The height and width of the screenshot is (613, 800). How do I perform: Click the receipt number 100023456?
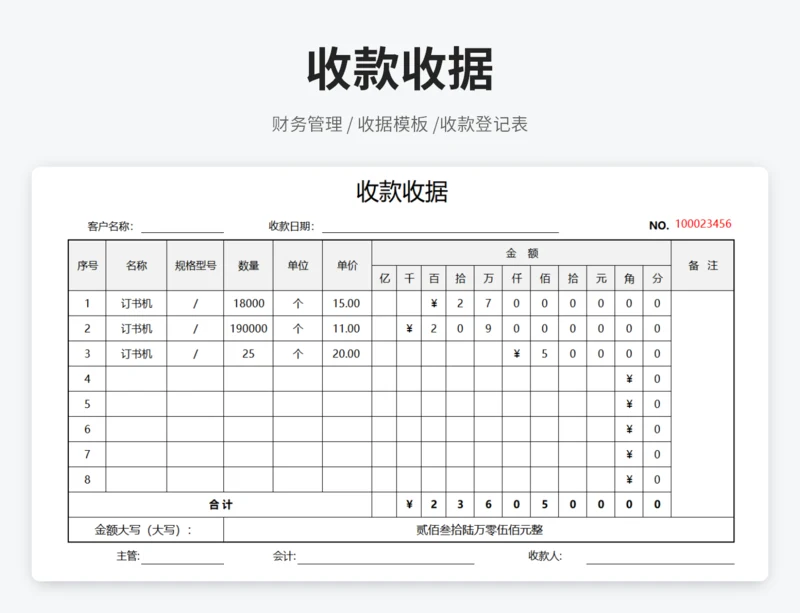pos(703,224)
